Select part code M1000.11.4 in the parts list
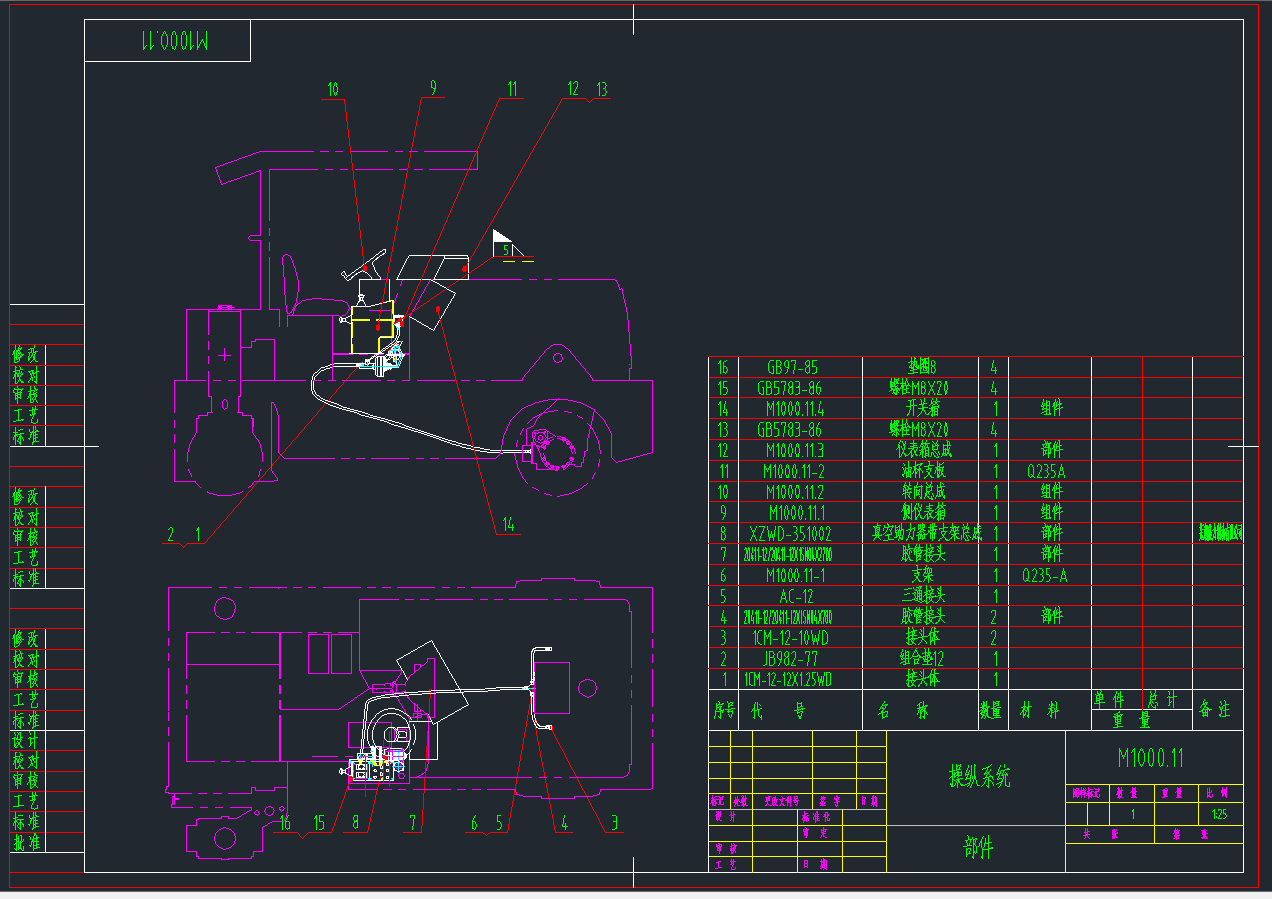The height and width of the screenshot is (899, 1272). click(794, 409)
